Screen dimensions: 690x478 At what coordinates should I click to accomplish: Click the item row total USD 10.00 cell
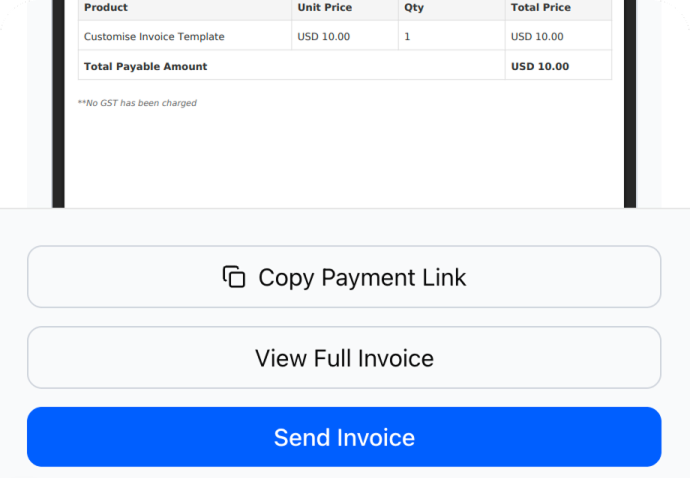pos(537,37)
